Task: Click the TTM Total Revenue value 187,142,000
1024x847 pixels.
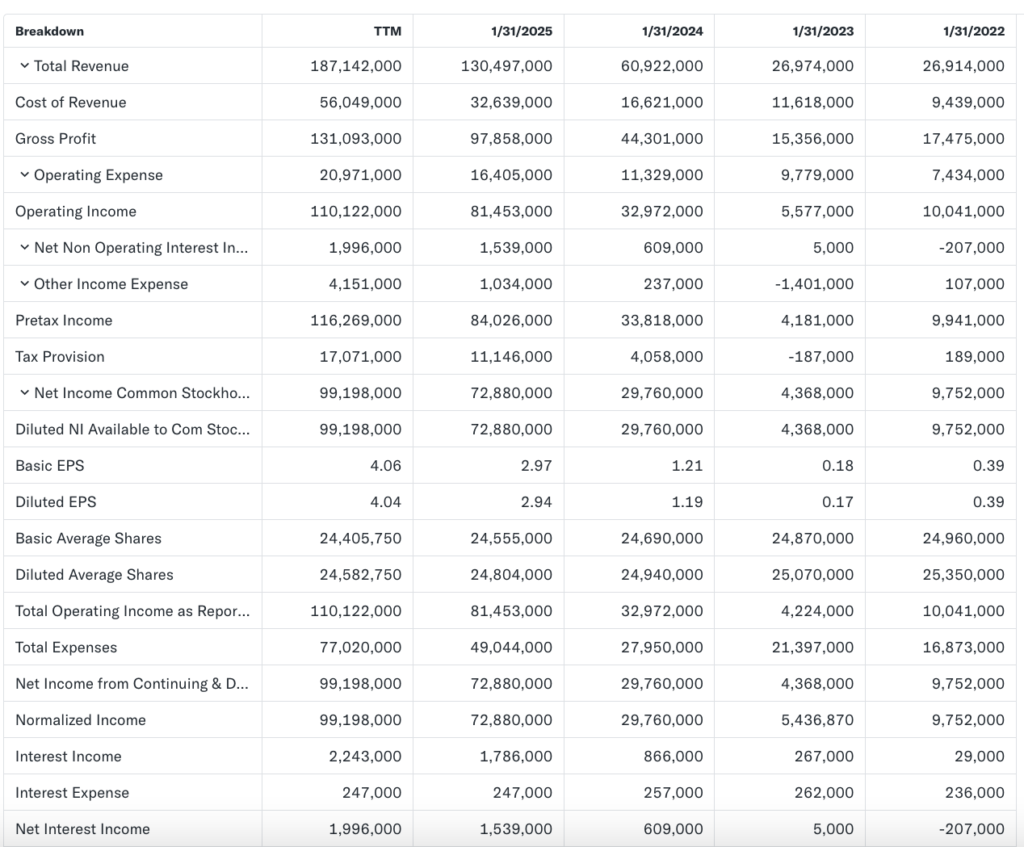Action: tap(356, 66)
